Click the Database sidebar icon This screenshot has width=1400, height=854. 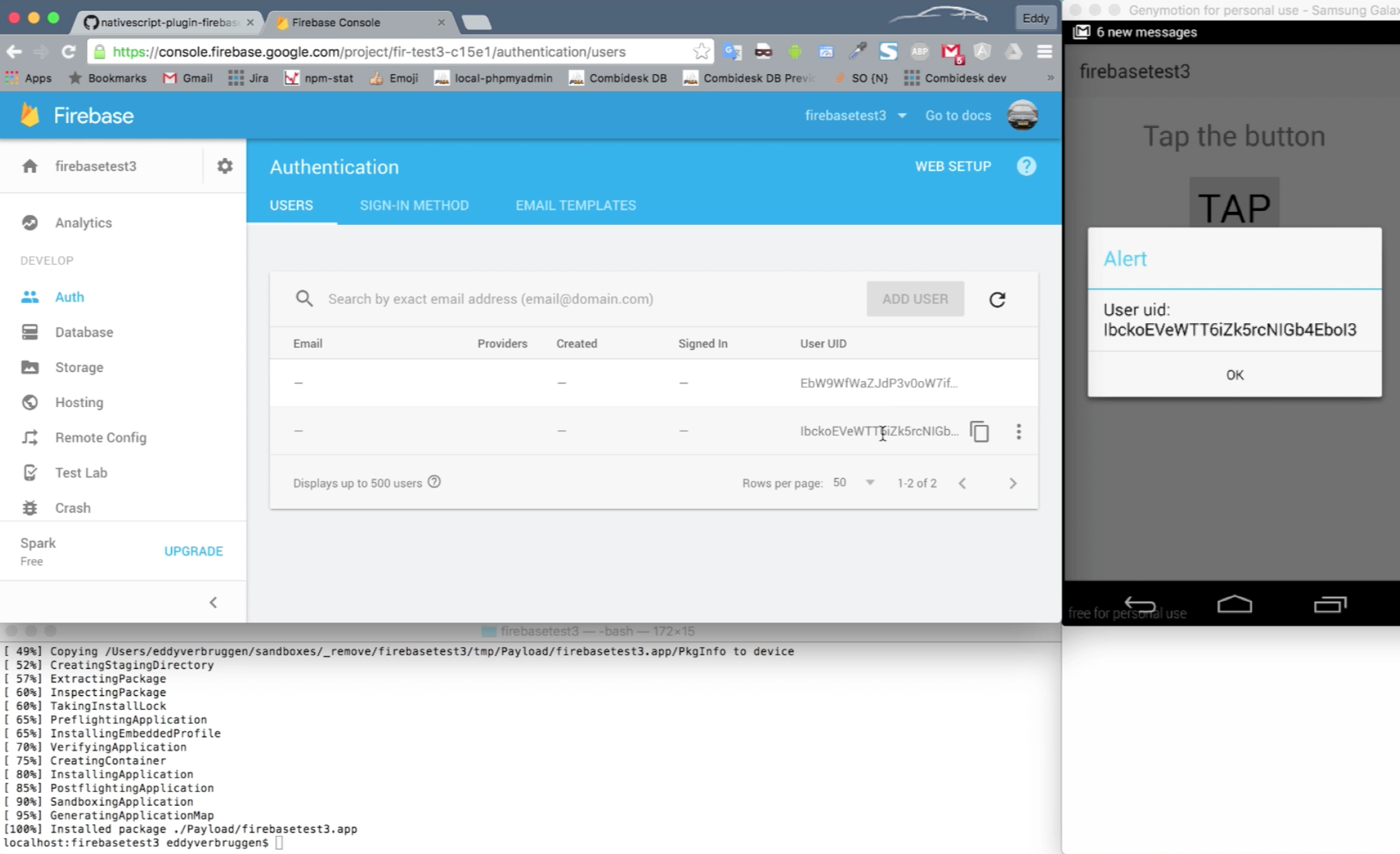click(28, 331)
